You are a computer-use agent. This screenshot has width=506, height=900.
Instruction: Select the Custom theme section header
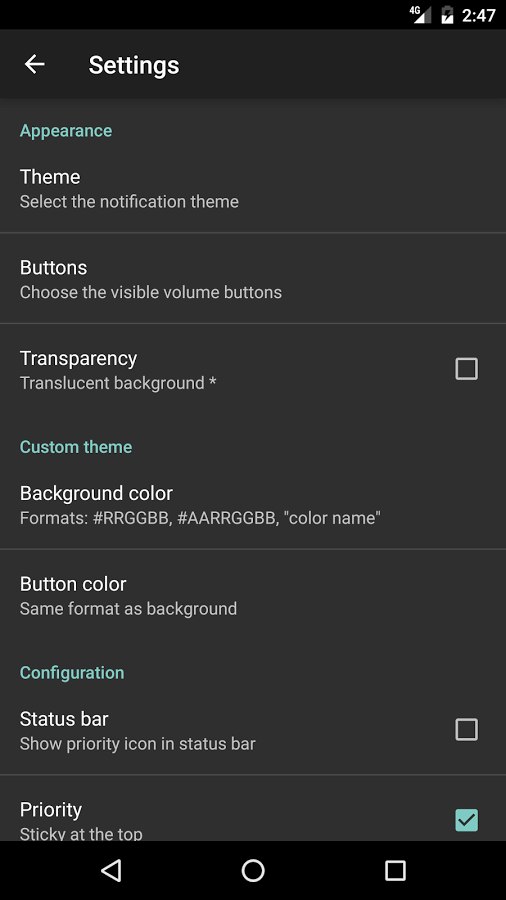point(76,447)
